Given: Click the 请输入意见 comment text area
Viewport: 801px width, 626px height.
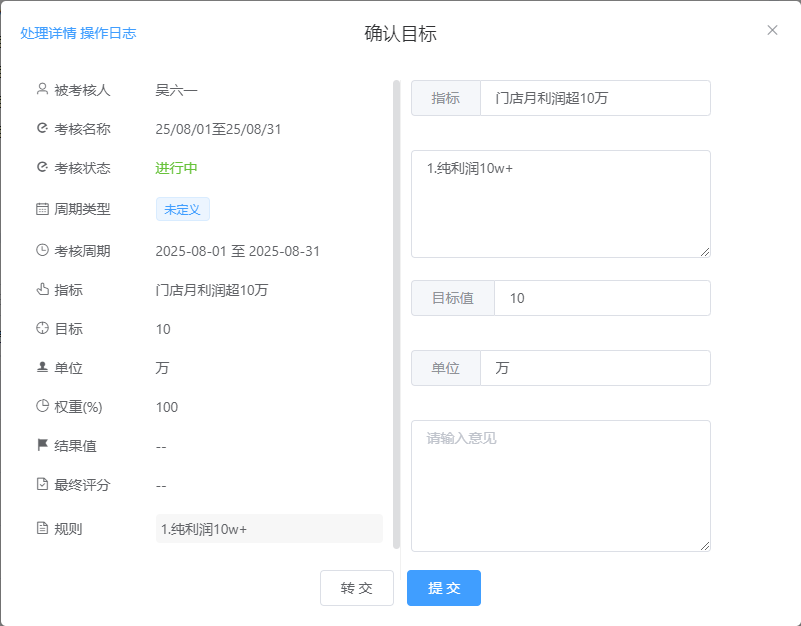Looking at the screenshot, I should pyautogui.click(x=560, y=485).
